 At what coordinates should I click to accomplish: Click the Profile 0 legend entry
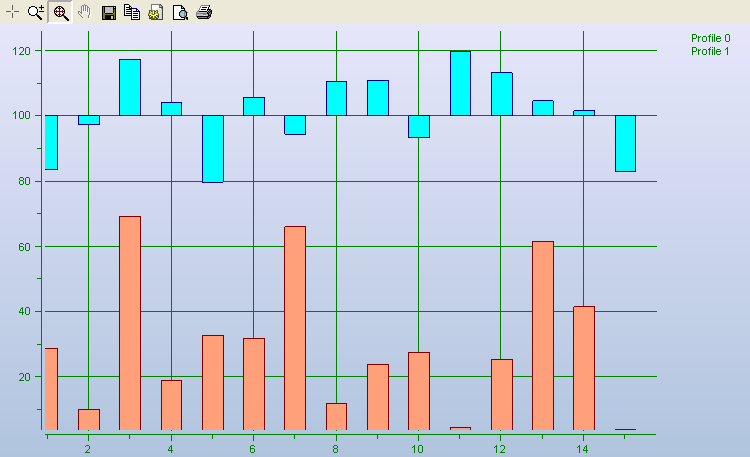tap(710, 38)
